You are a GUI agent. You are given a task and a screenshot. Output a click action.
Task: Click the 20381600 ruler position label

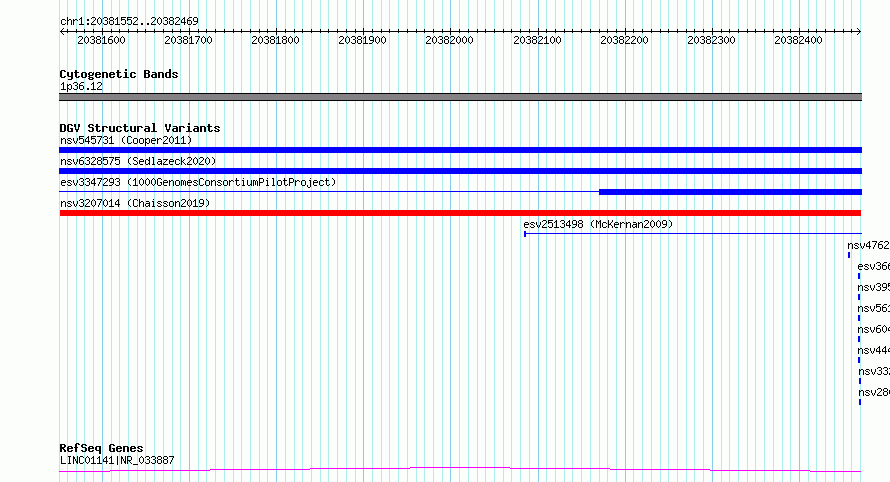[101, 40]
